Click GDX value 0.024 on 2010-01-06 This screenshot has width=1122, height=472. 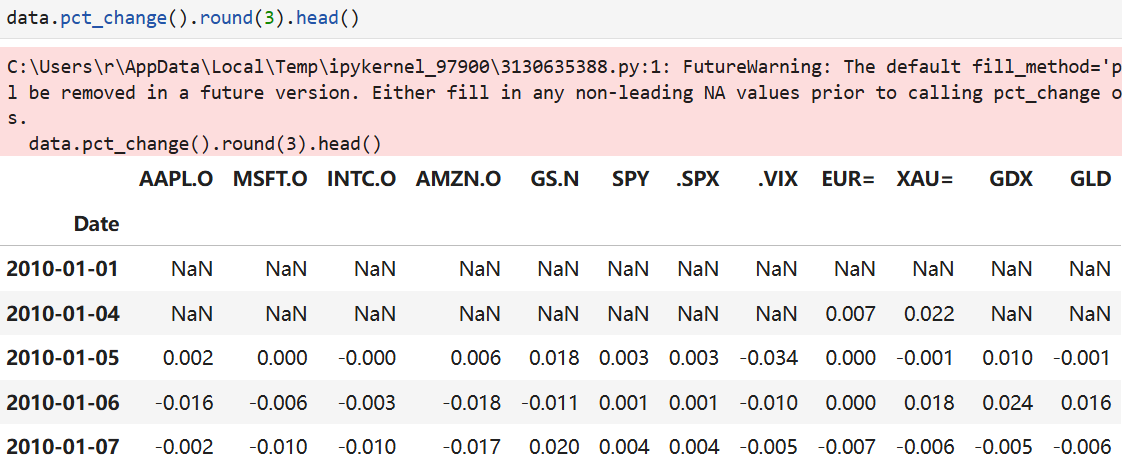(x=1008, y=403)
